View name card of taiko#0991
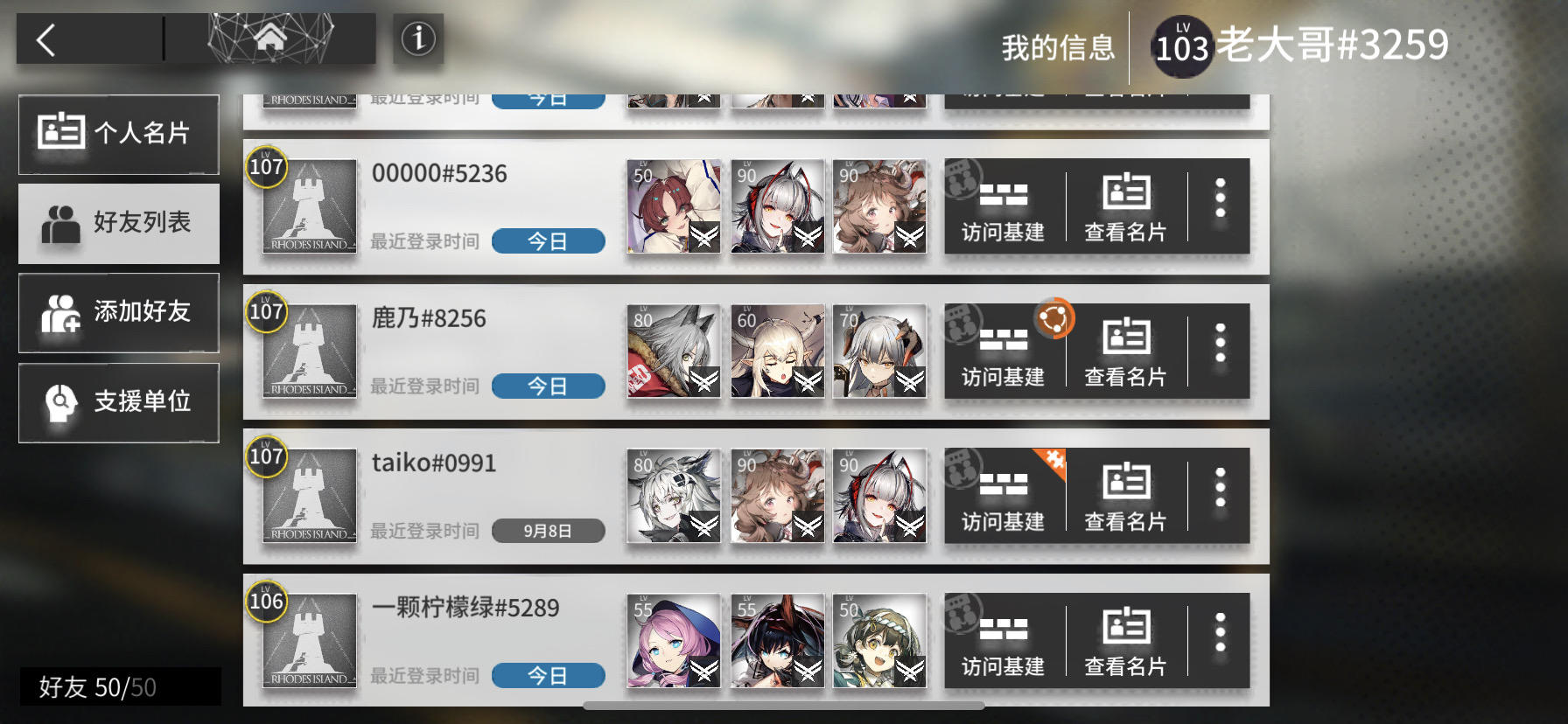1568x724 pixels. click(x=1126, y=497)
